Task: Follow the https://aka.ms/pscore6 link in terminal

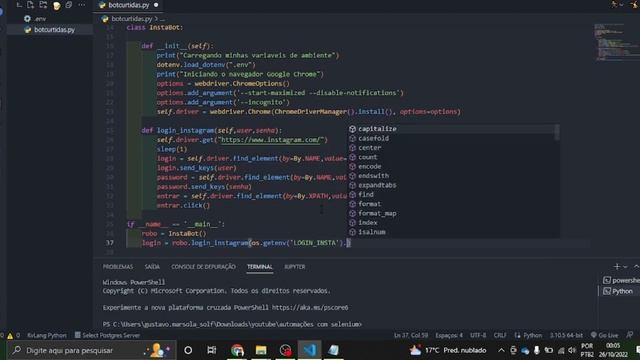Action: (310, 308)
